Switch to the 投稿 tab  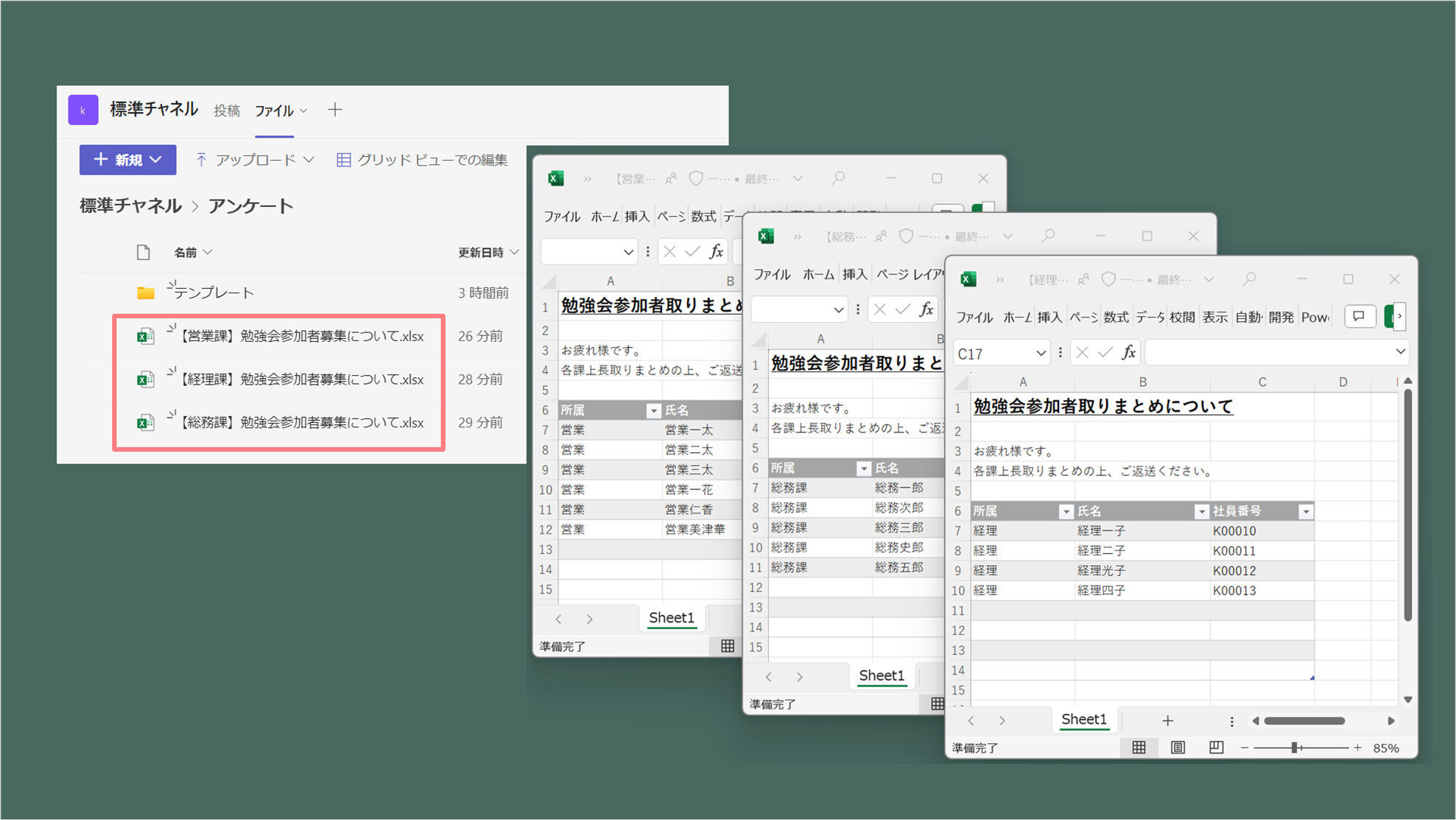[x=227, y=111]
